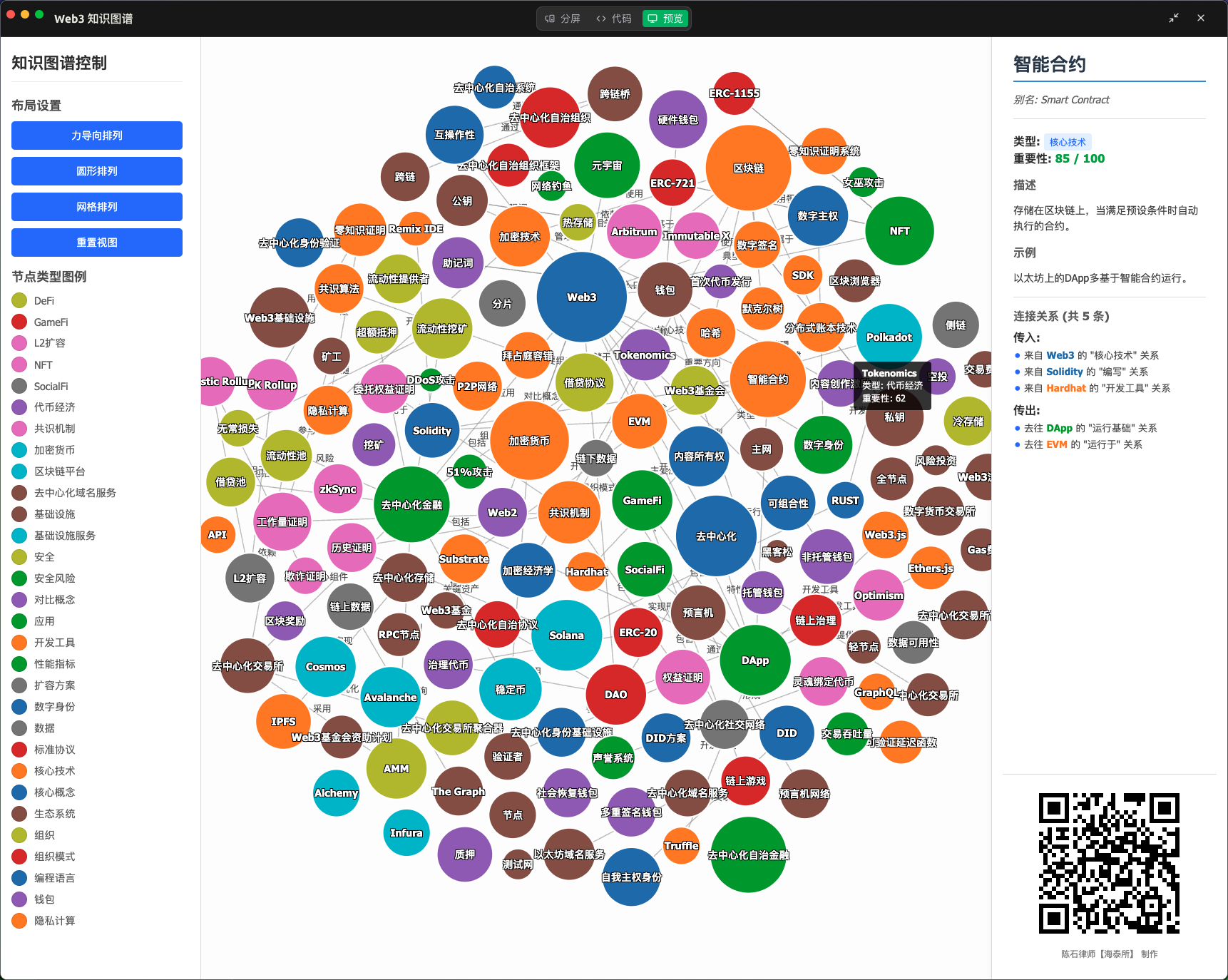Viewport: 1228px width, 980px height.
Task: Select the large Web3 graph node
Action: pyautogui.click(x=582, y=297)
